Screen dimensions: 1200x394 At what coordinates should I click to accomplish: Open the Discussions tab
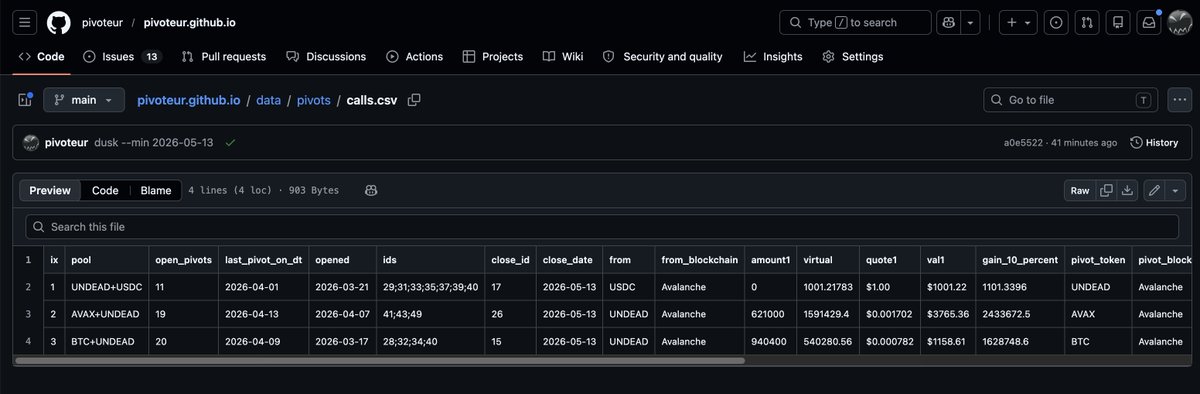(x=326, y=57)
